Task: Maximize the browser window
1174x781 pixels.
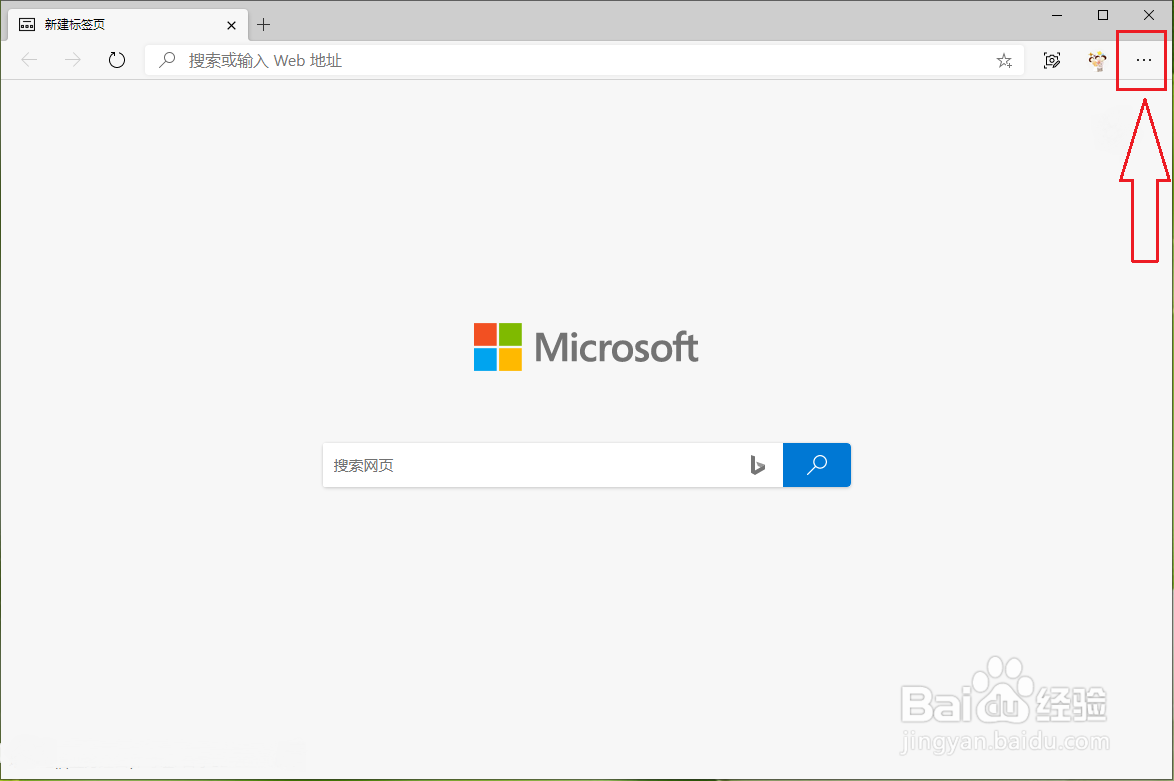Action: 1103,15
